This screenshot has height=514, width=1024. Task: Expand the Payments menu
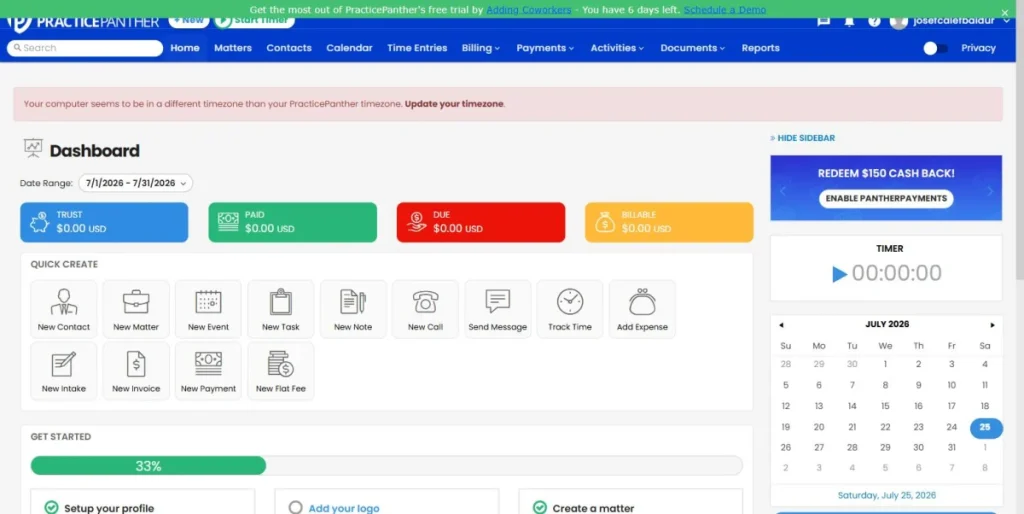pos(545,48)
